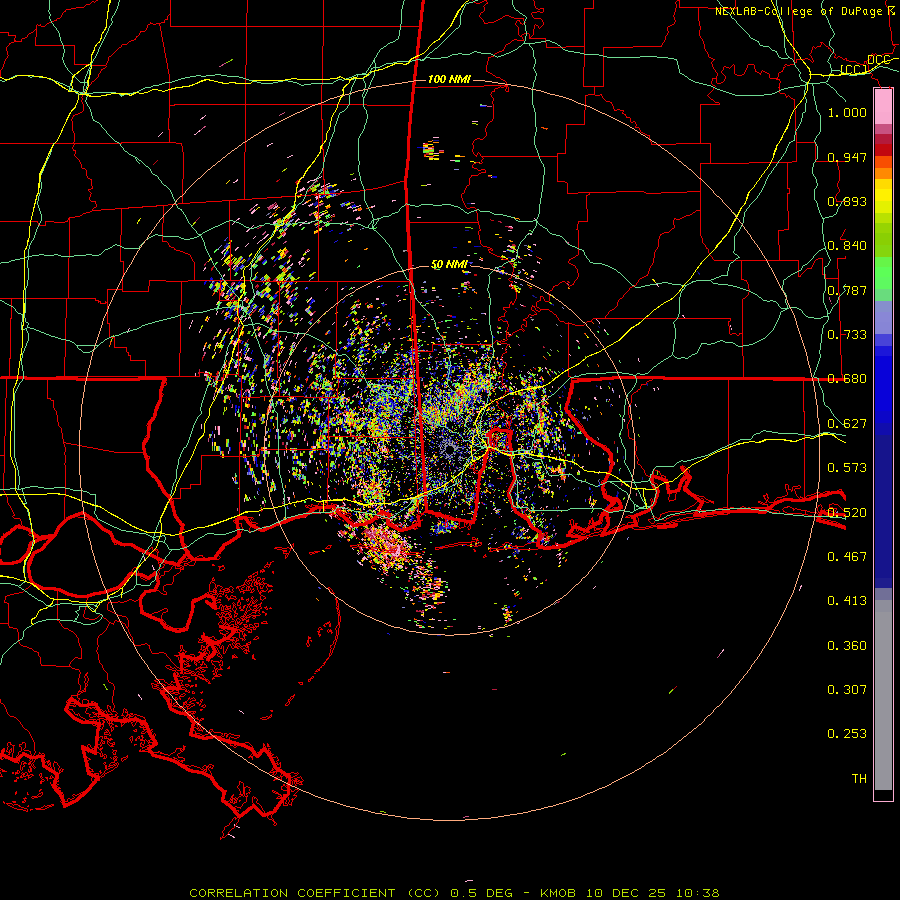
Task: Click the 0.680 legend value
Action: (x=847, y=379)
